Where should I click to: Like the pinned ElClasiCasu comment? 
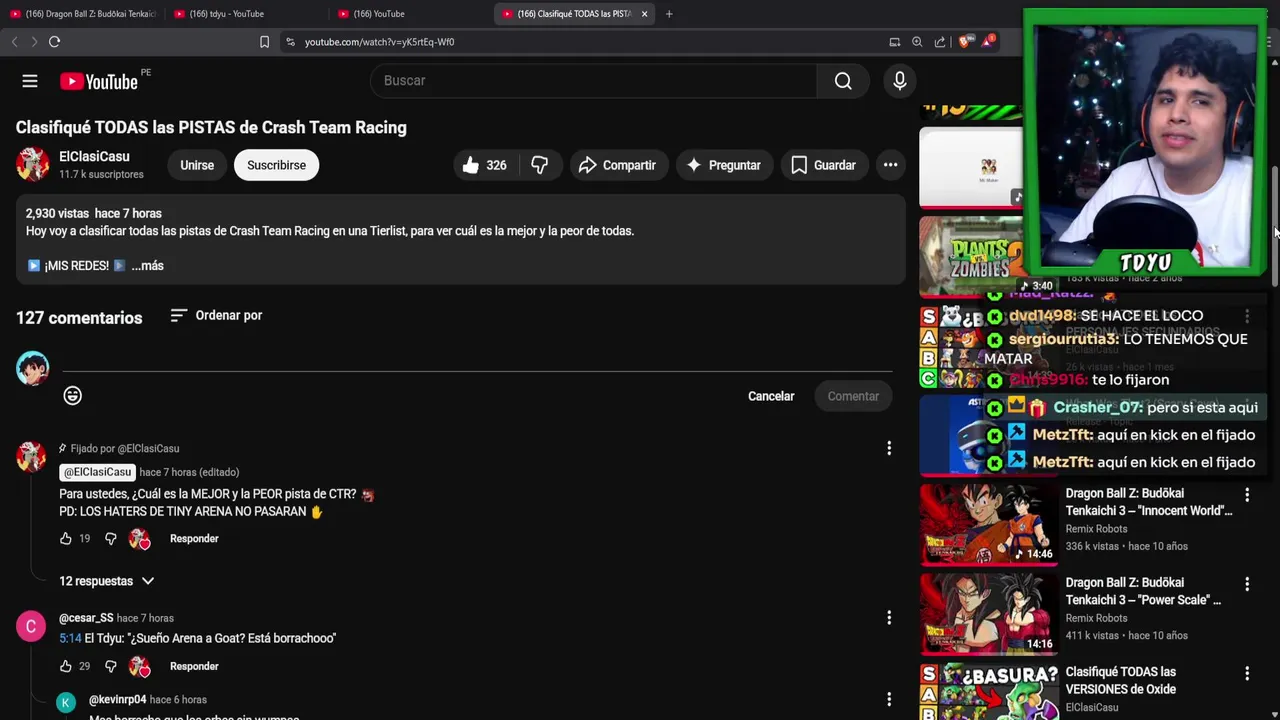point(66,539)
